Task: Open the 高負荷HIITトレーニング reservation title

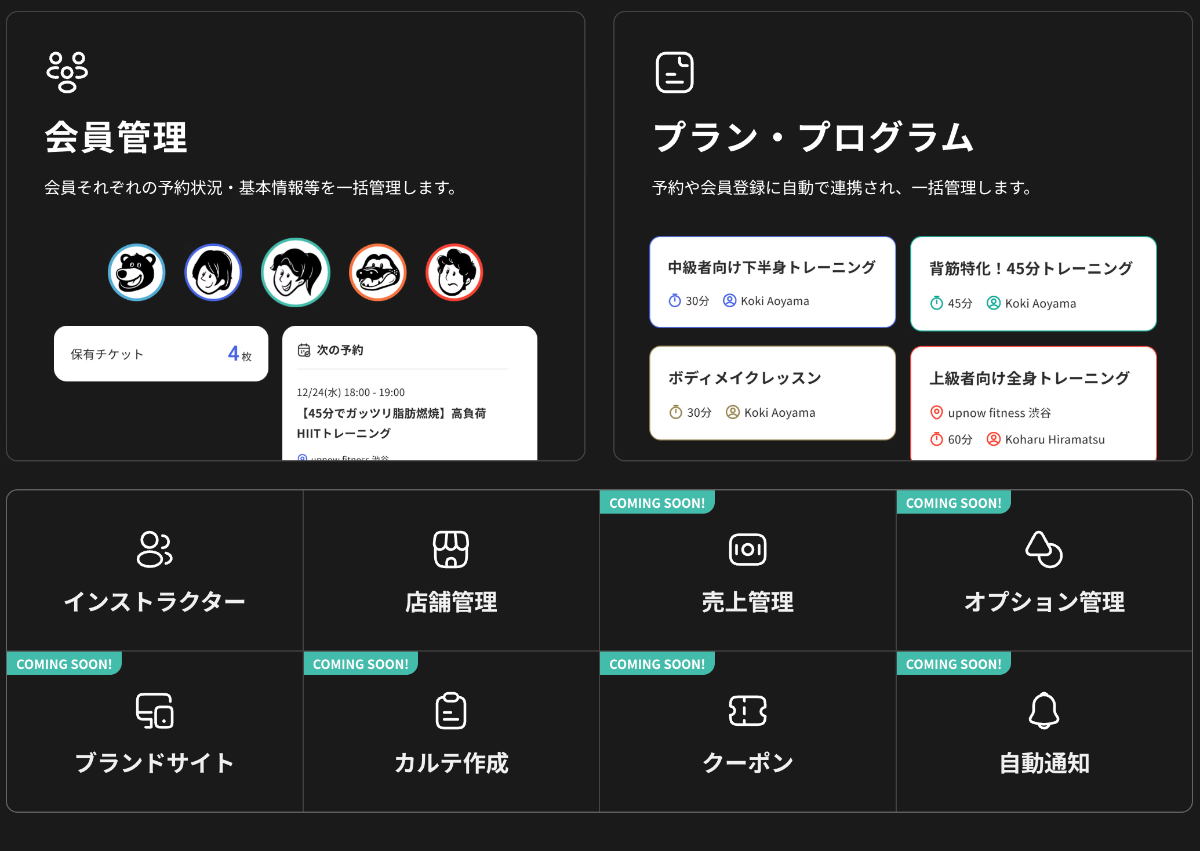Action: (x=391, y=423)
